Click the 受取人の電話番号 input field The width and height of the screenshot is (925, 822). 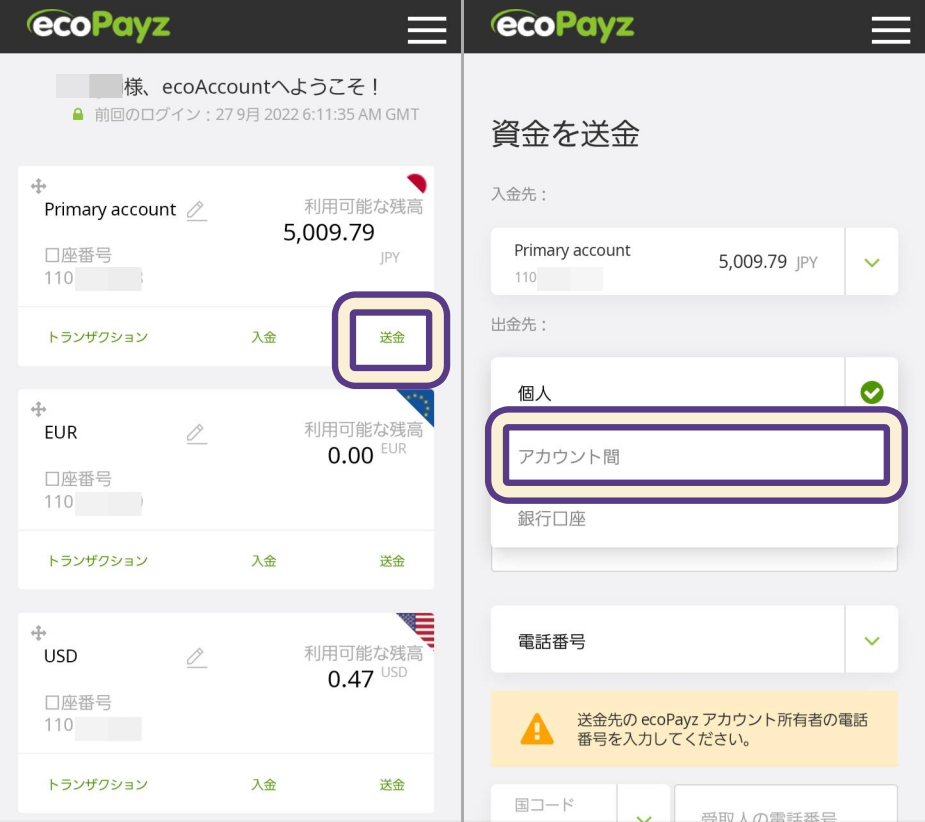click(786, 804)
